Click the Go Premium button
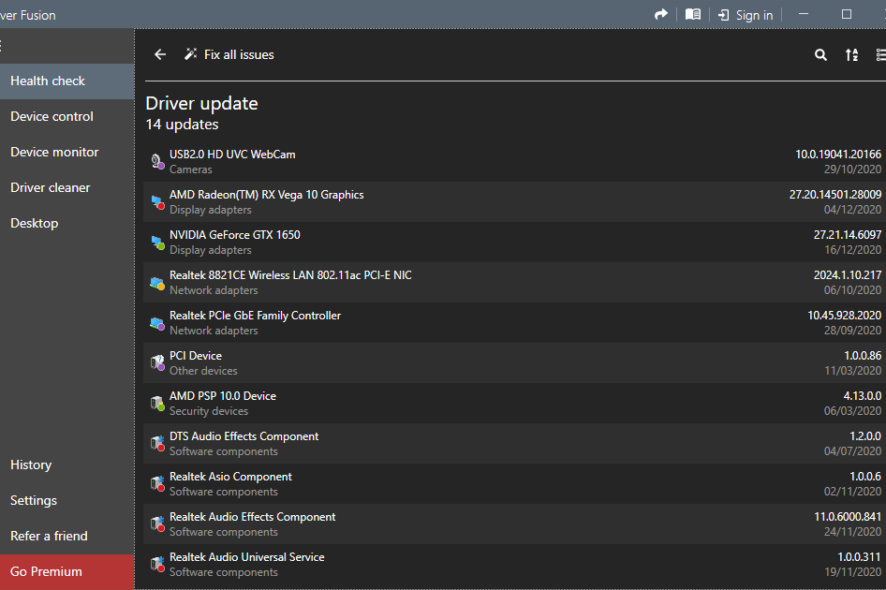 coord(67,571)
